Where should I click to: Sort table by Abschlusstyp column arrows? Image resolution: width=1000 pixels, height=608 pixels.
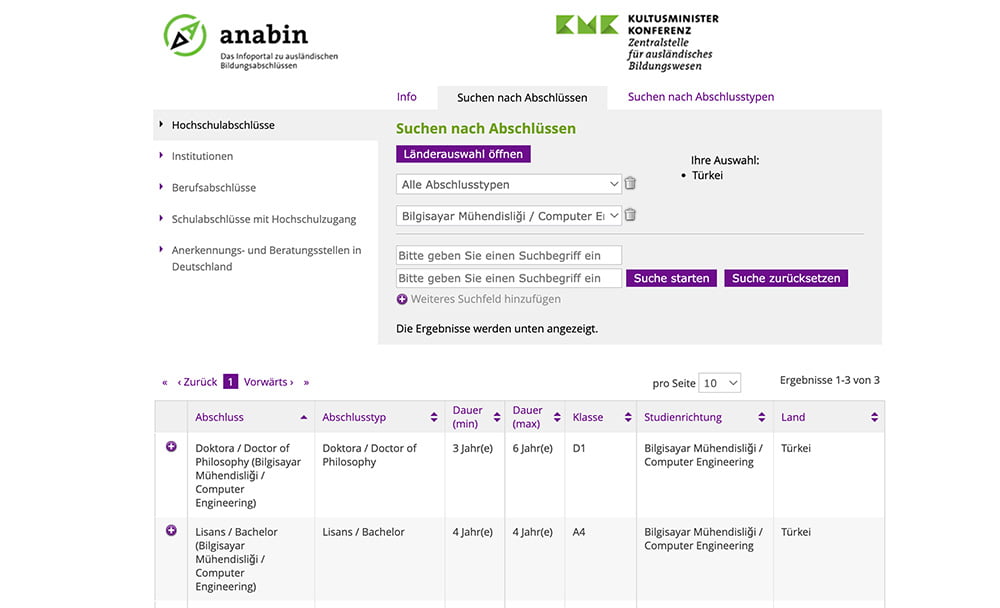pos(434,417)
